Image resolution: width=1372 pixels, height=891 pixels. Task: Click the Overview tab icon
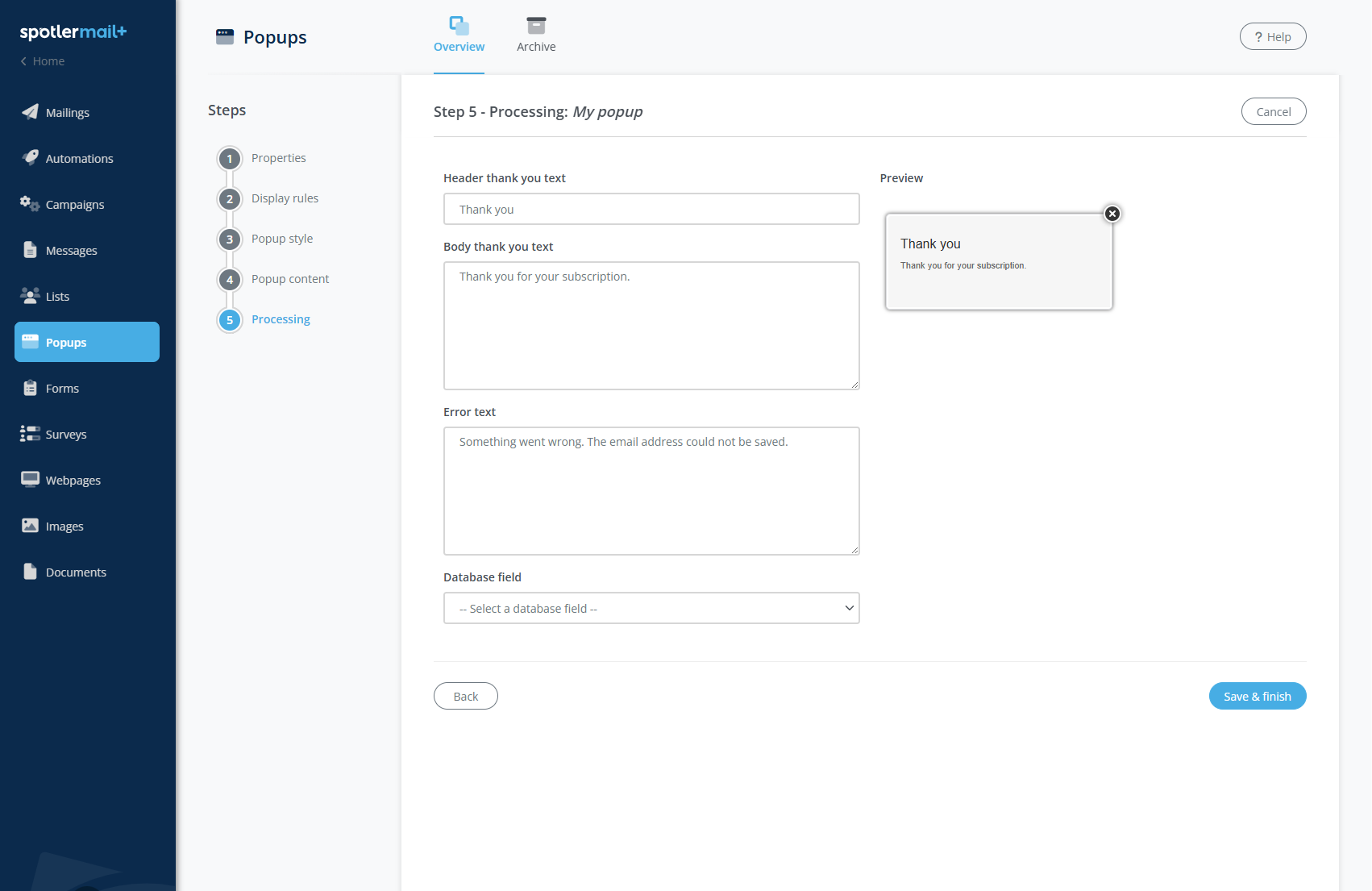tap(459, 26)
